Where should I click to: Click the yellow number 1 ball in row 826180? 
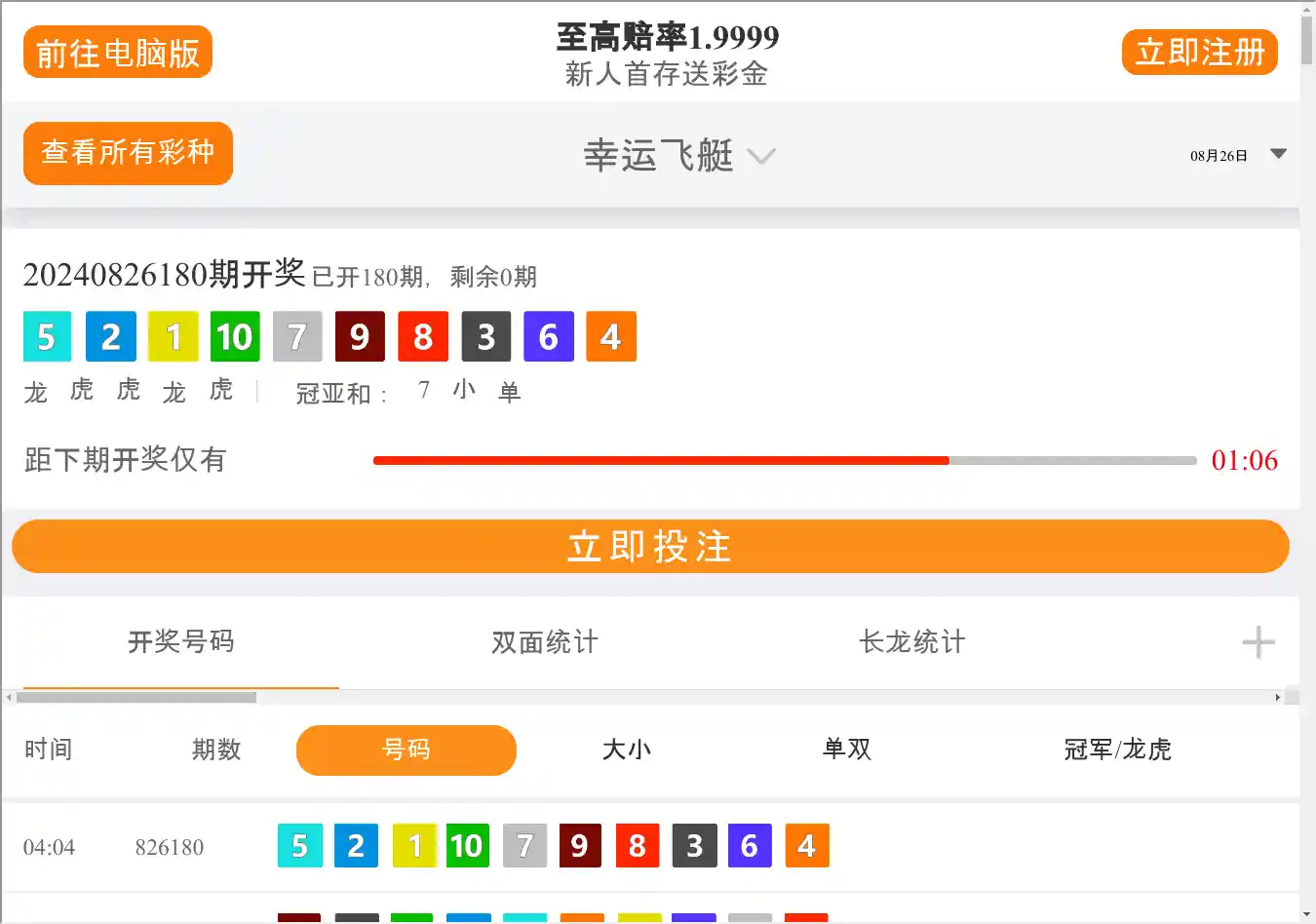pos(414,846)
